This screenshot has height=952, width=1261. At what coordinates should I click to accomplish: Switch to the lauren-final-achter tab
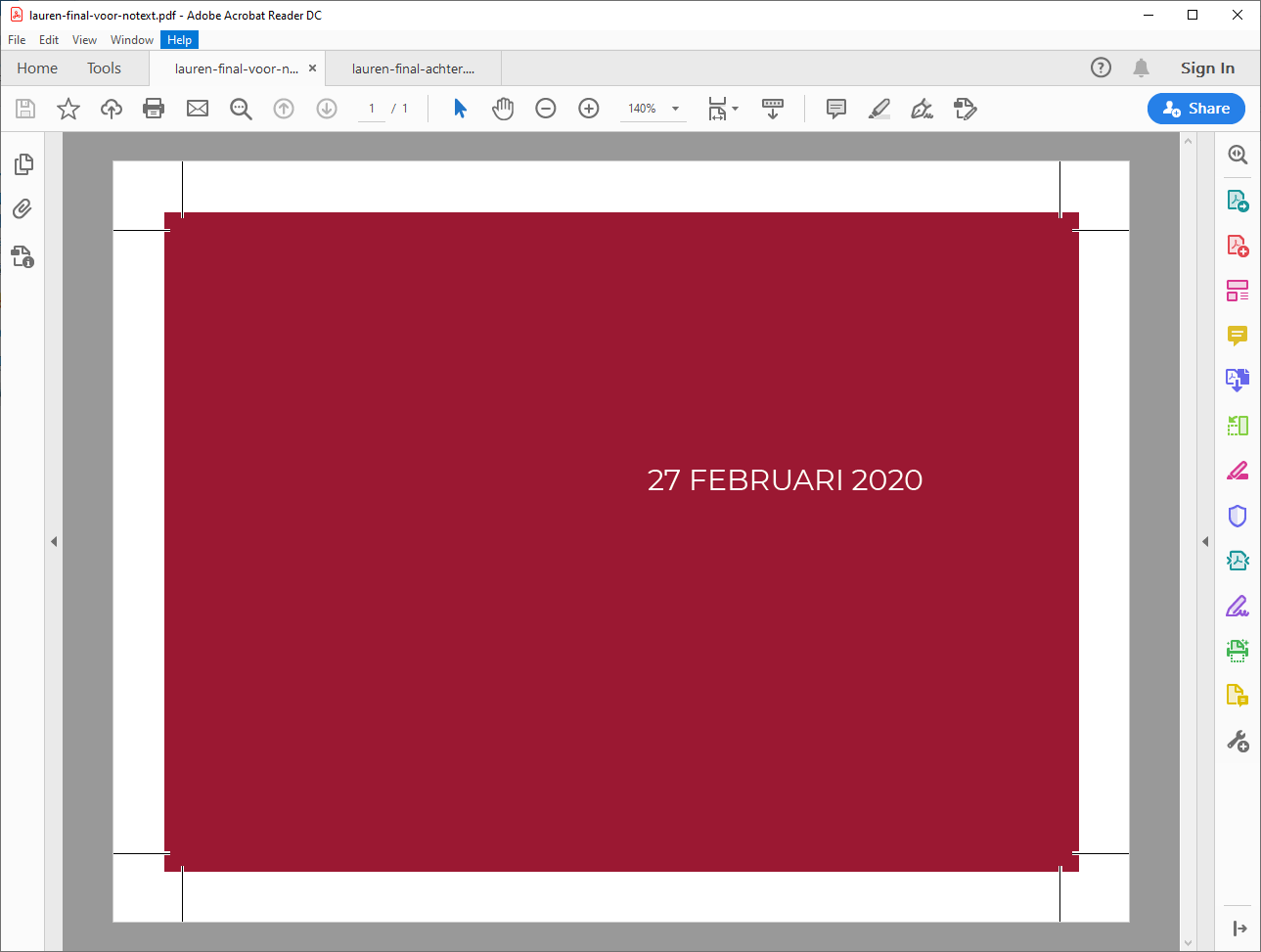pyautogui.click(x=411, y=68)
